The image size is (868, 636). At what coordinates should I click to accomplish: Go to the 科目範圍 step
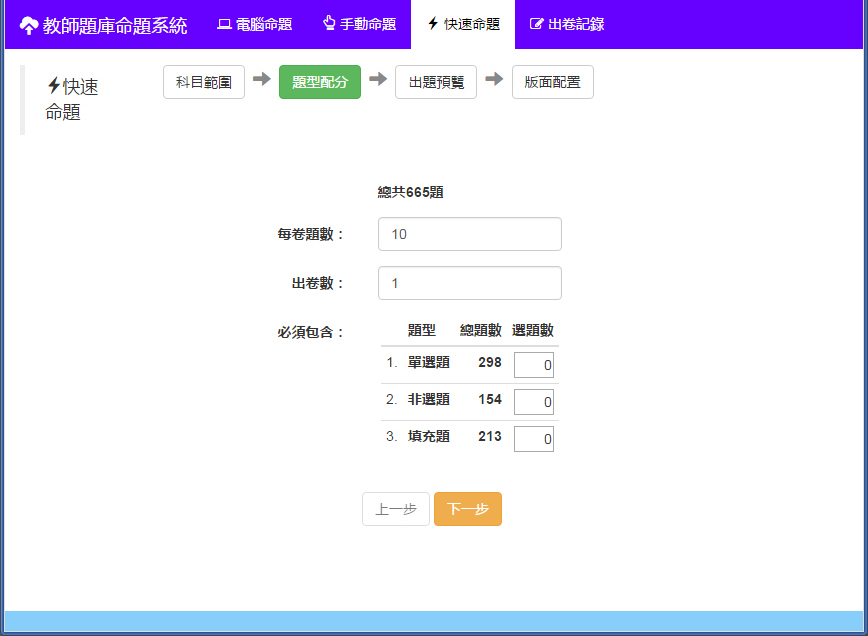(204, 82)
